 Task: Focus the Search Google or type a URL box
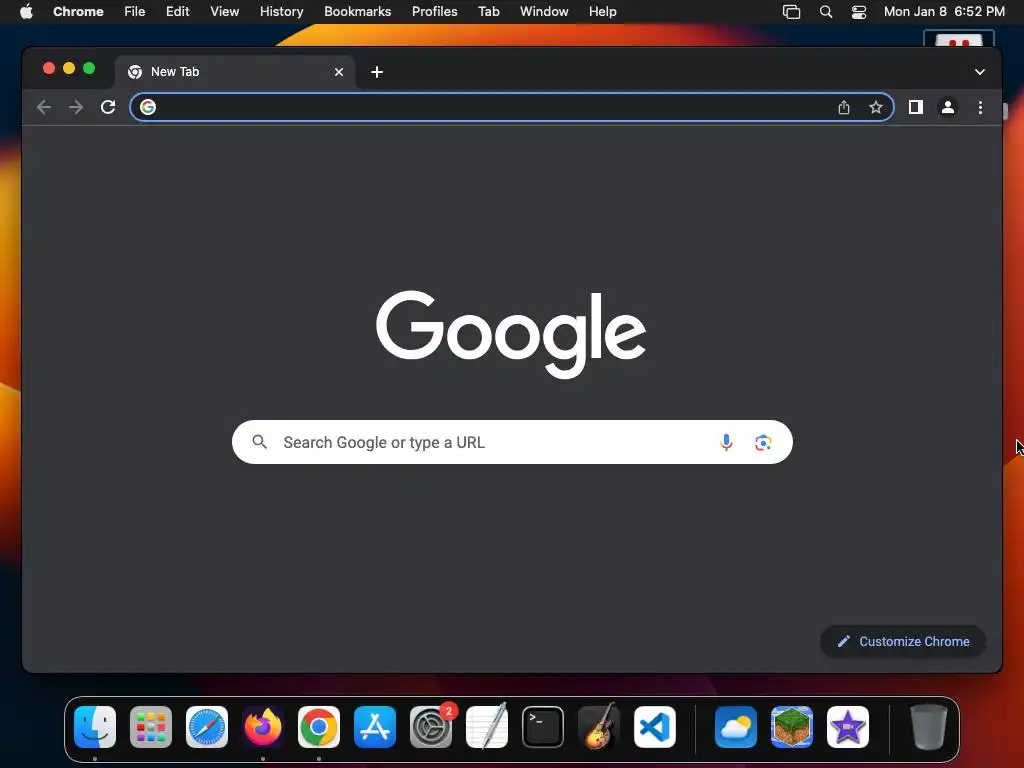[512, 442]
